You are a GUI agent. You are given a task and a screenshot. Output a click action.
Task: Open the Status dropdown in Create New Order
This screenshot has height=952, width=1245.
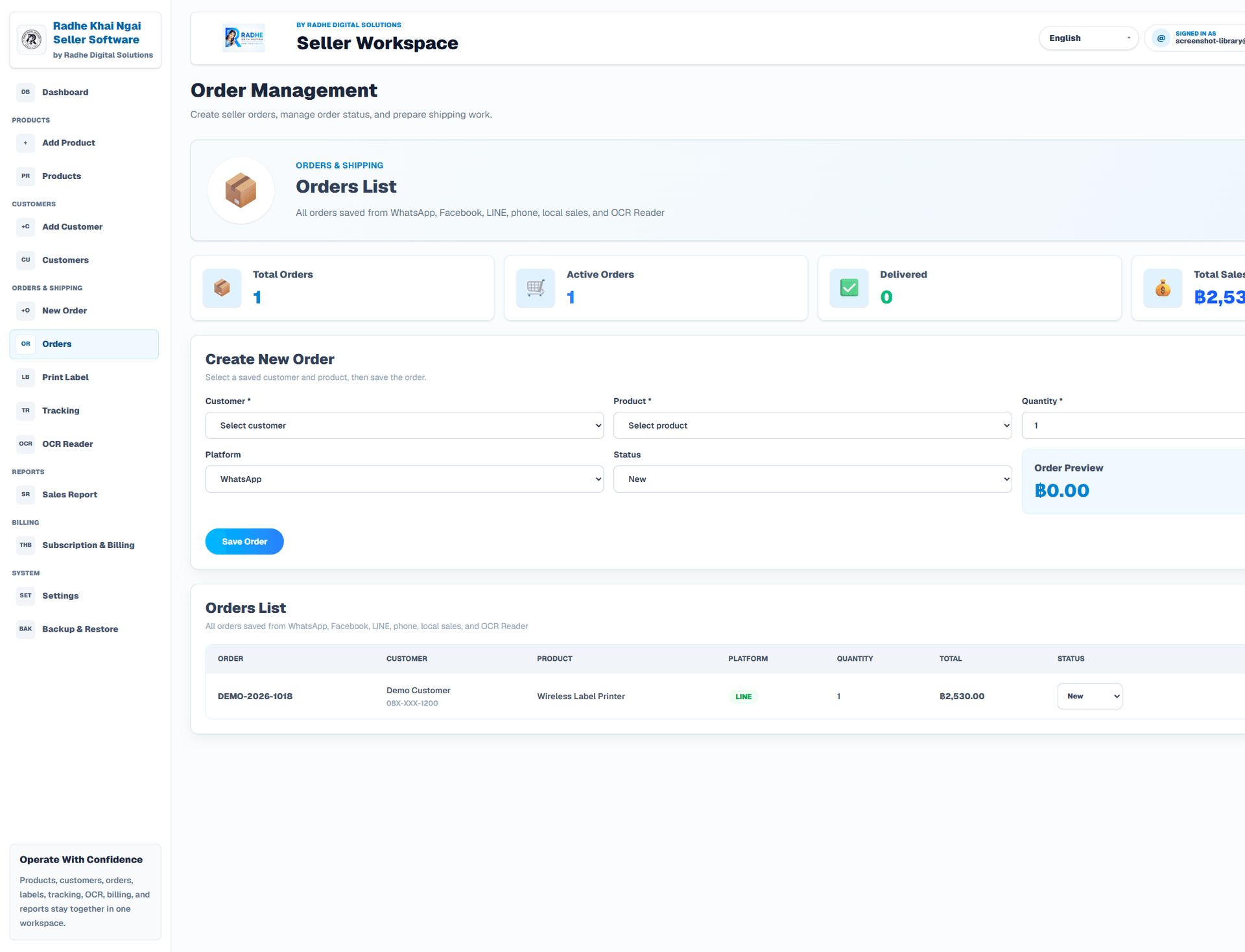click(812, 479)
